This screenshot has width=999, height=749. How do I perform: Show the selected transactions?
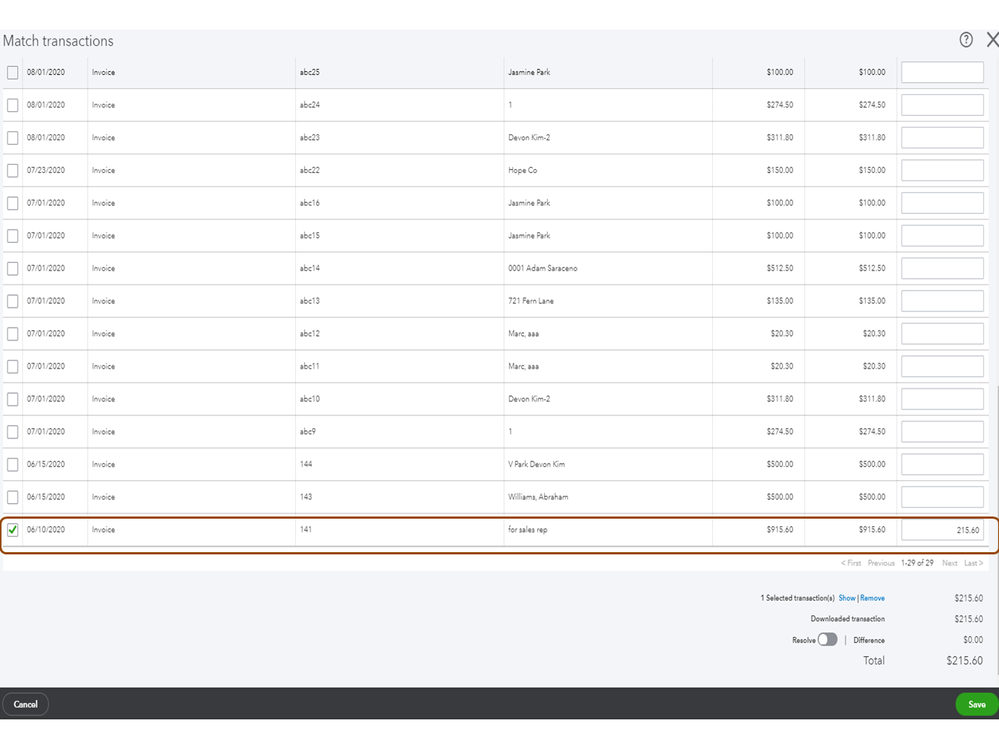(847, 598)
